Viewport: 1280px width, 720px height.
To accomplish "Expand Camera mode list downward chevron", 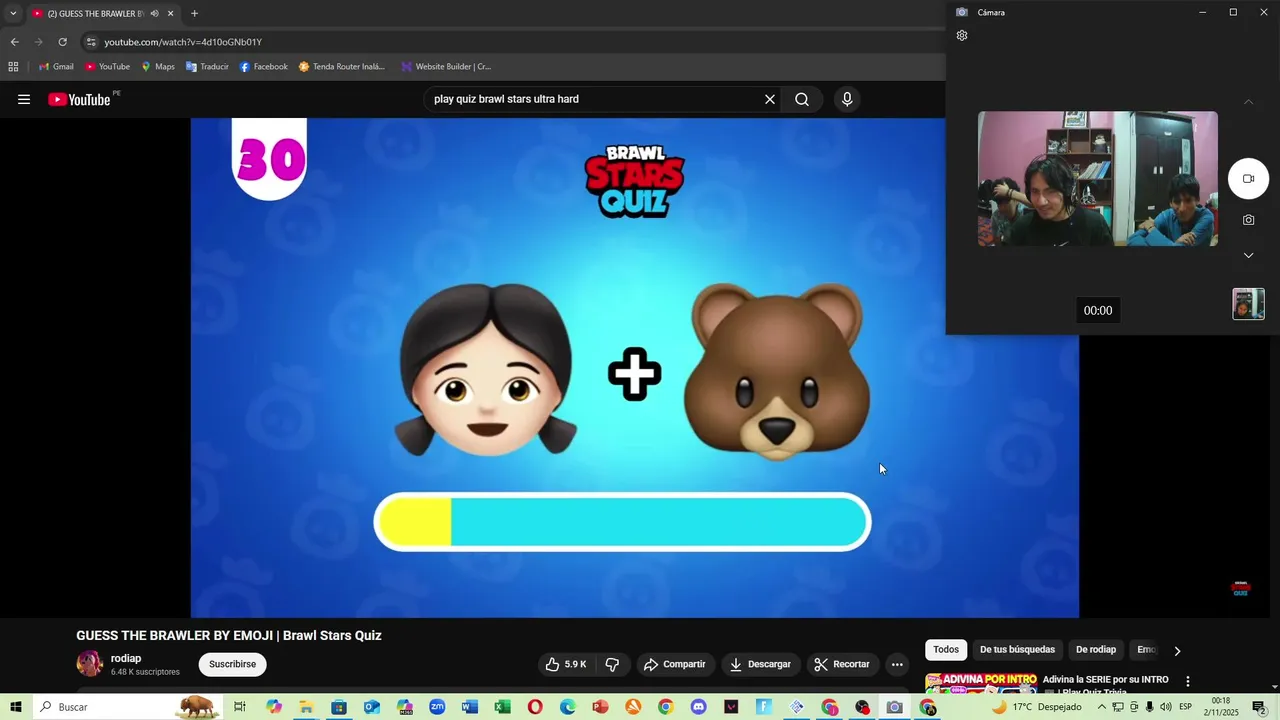I will 1248,255.
